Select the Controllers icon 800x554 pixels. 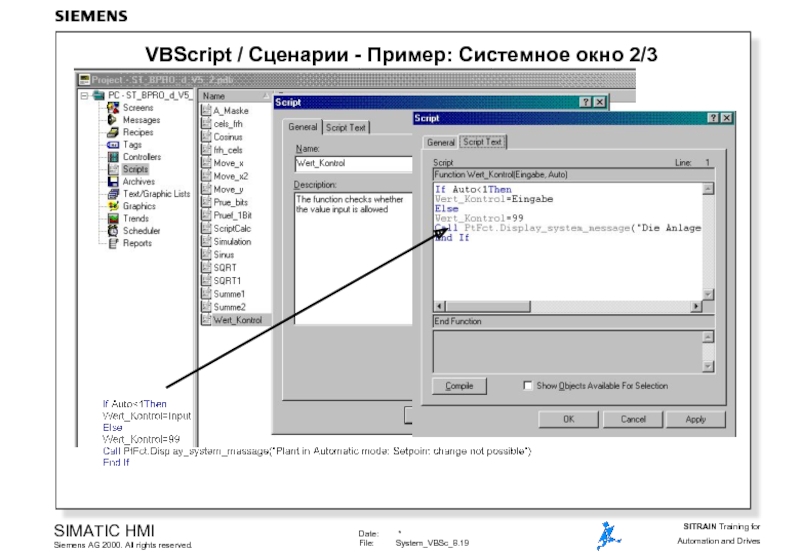(x=113, y=157)
